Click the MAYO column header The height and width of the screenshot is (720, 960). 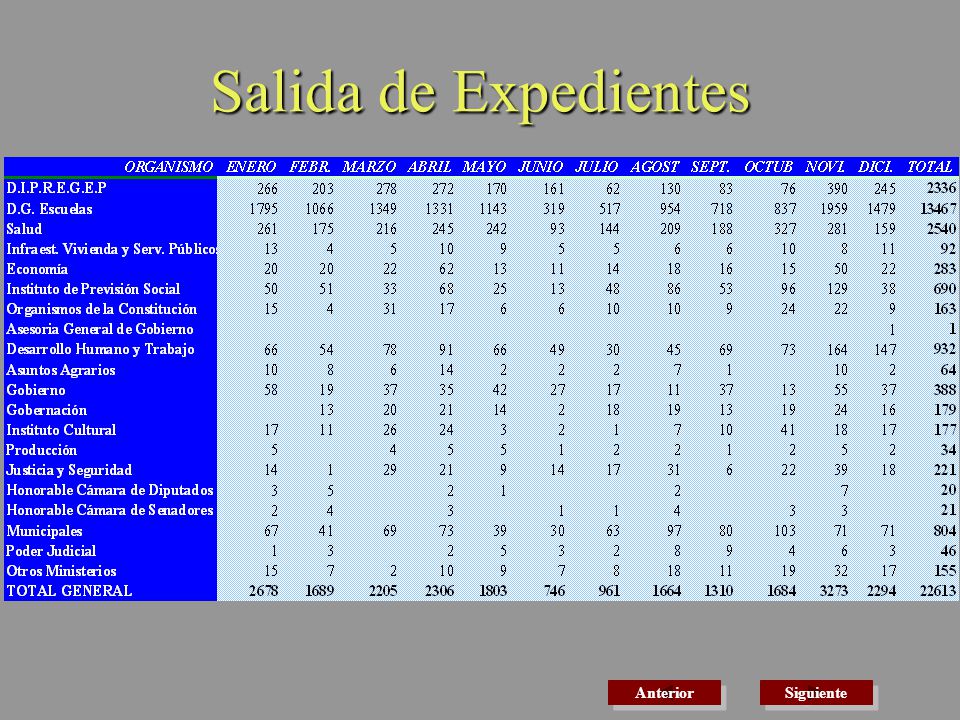click(x=484, y=167)
